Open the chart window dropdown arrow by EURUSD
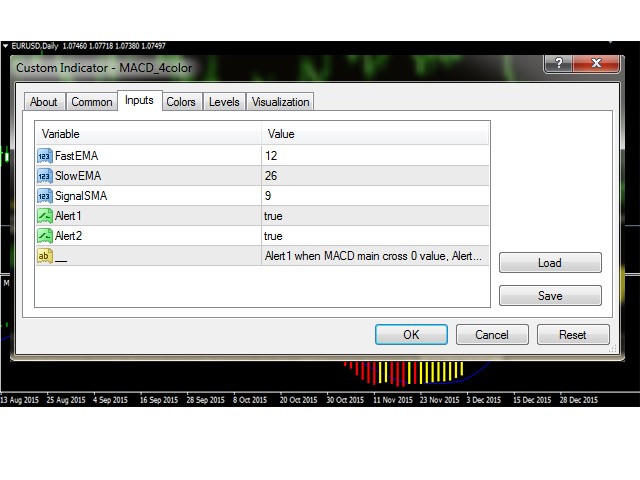640x480 pixels. pyautogui.click(x=5, y=46)
